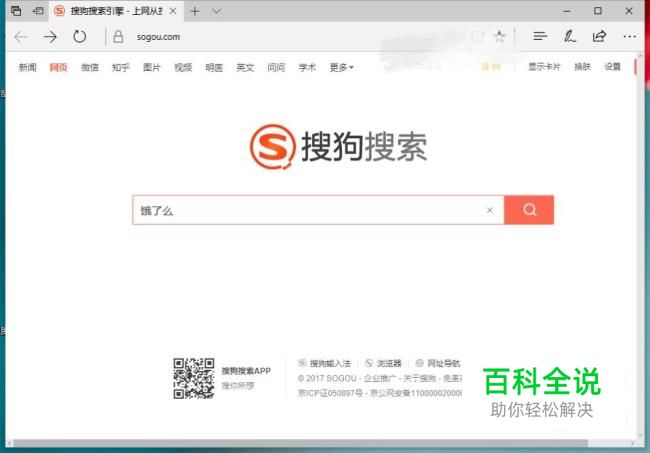This screenshot has height=453, width=650.
Task: Open the Hub favorites list icon
Action: 540,36
